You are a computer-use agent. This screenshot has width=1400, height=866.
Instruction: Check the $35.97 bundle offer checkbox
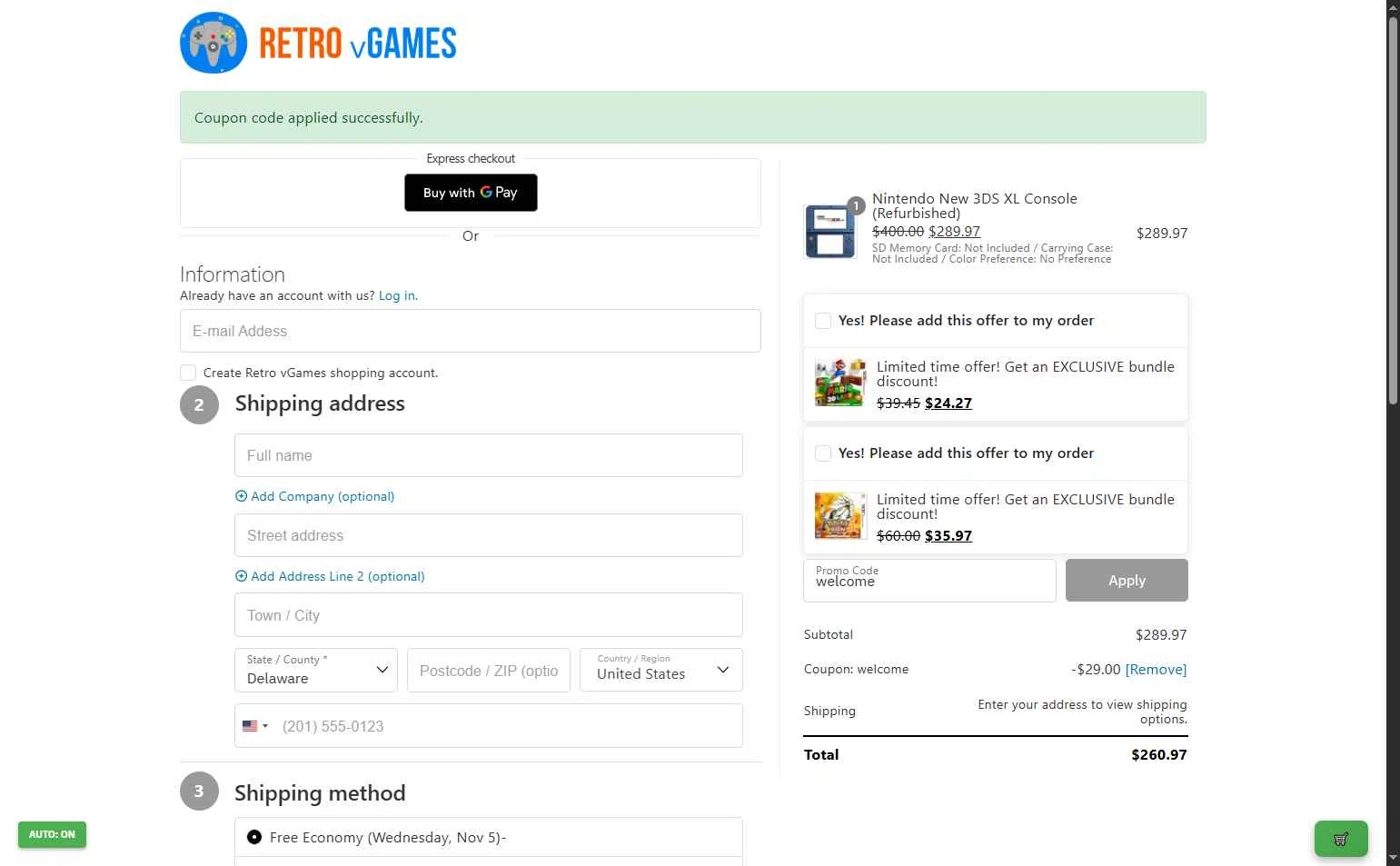(x=823, y=453)
